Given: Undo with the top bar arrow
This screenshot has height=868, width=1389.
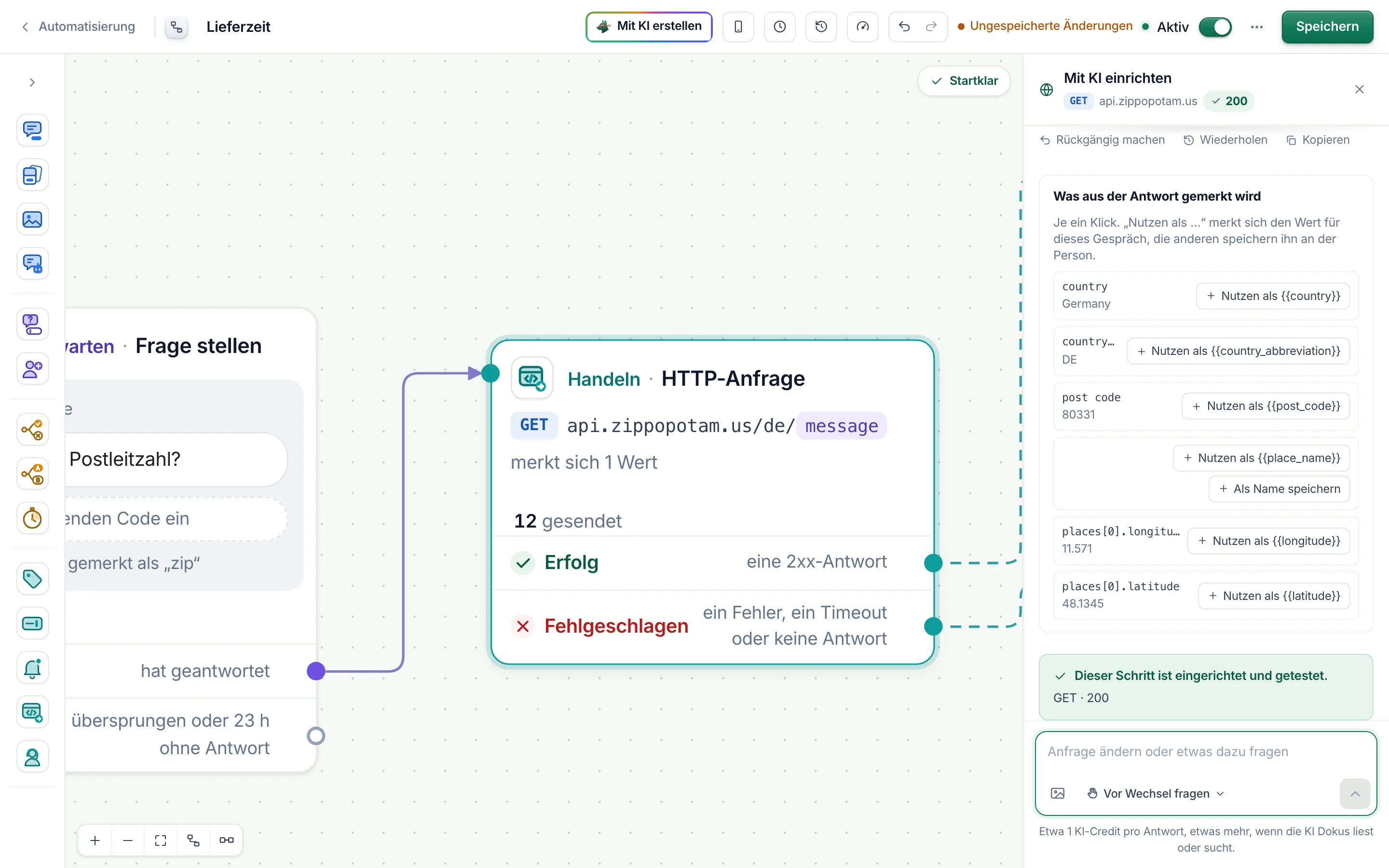Looking at the screenshot, I should [904, 27].
